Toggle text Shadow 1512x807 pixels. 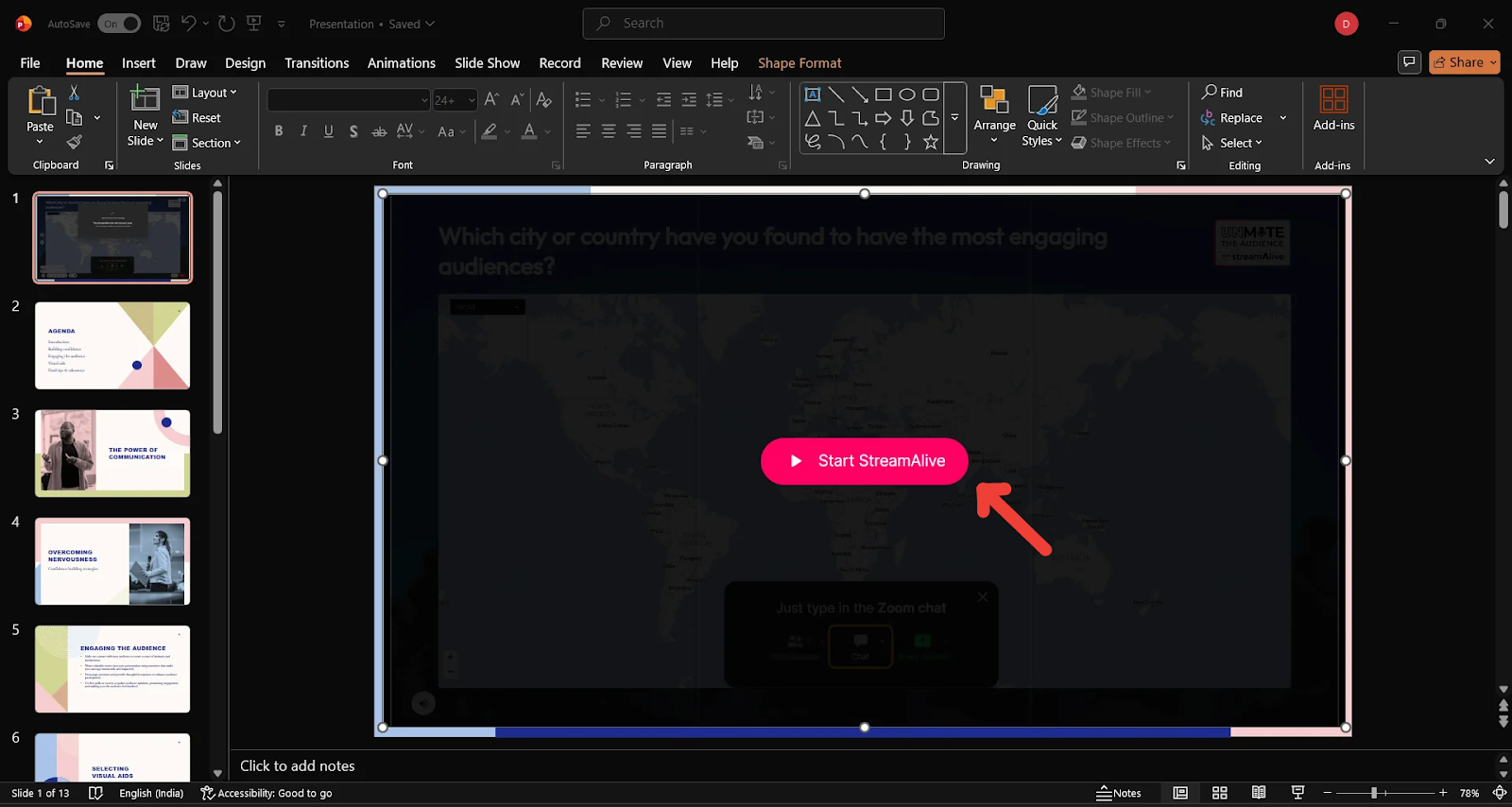point(353,131)
